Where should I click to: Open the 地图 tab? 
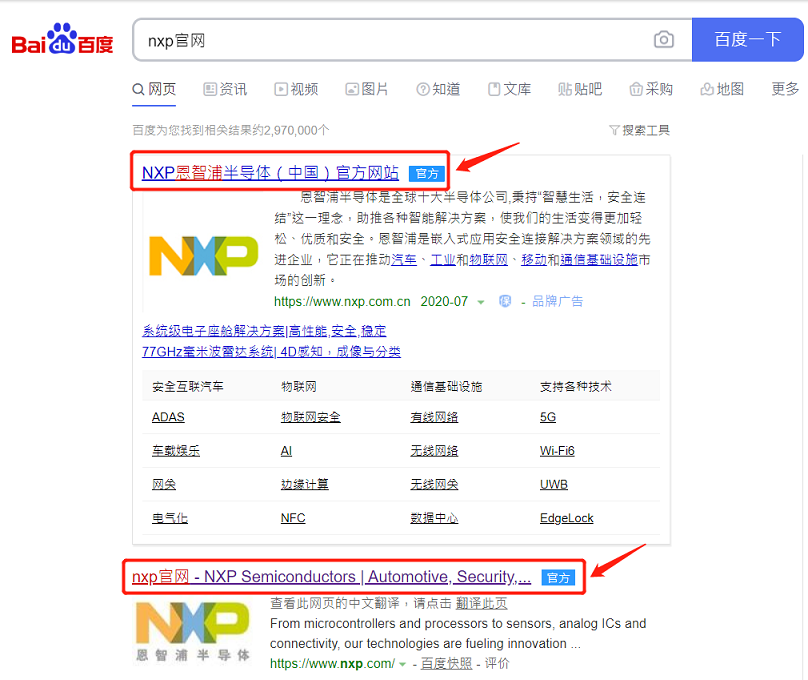[x=721, y=89]
